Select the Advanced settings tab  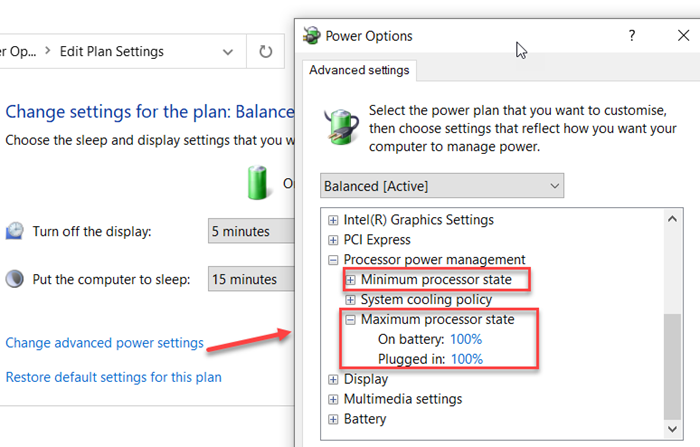[x=359, y=70]
